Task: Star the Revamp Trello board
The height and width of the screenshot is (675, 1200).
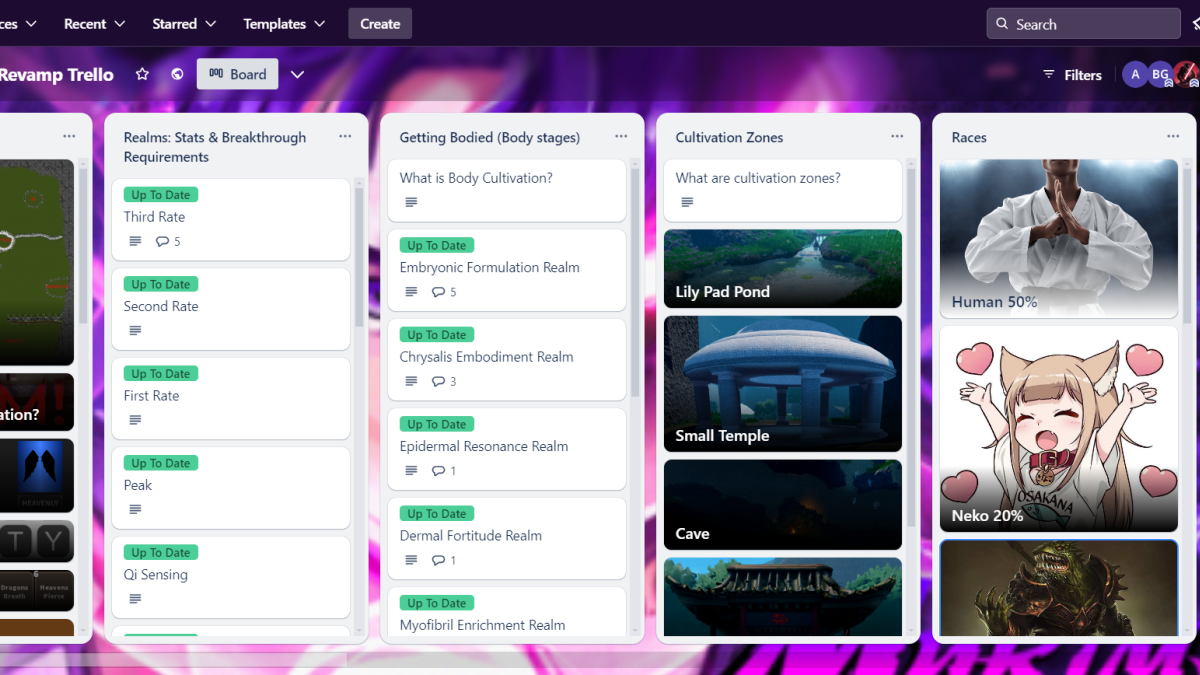Action: (x=142, y=74)
